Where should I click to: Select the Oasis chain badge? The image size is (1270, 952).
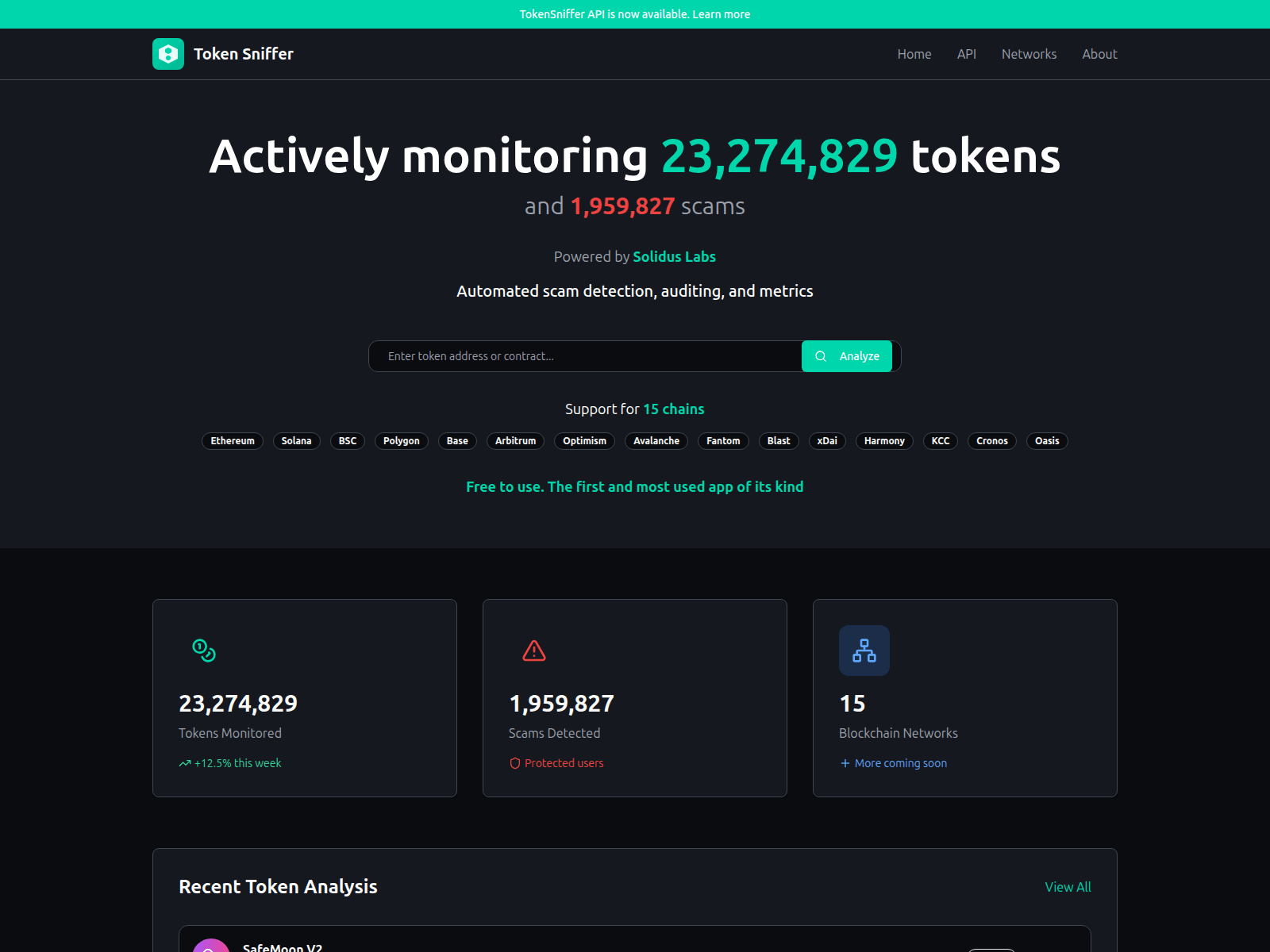[1047, 441]
